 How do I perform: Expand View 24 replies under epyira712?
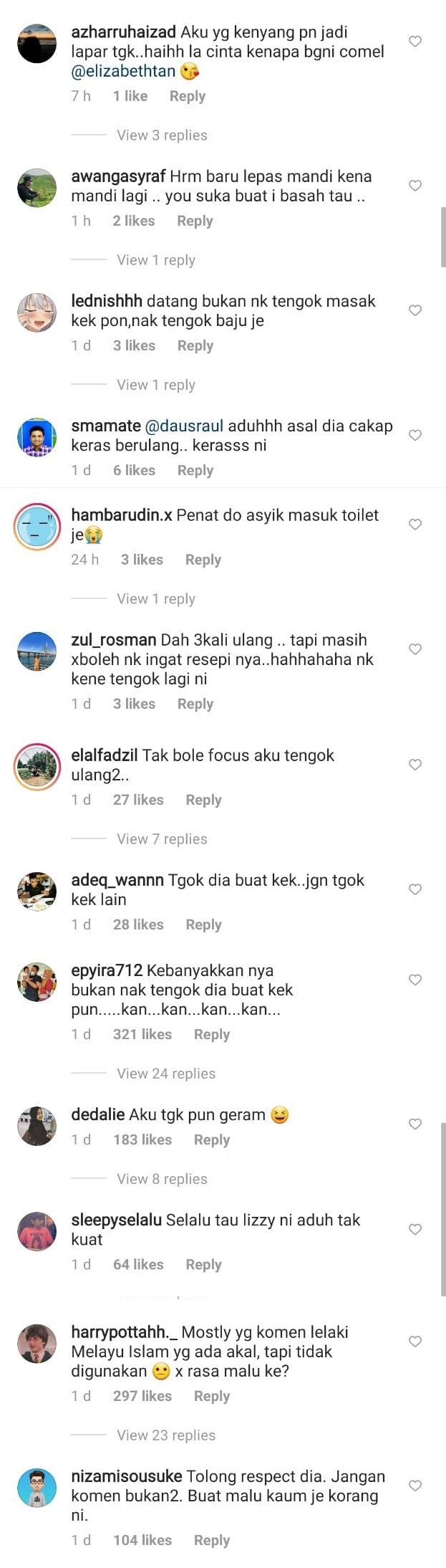(166, 1074)
